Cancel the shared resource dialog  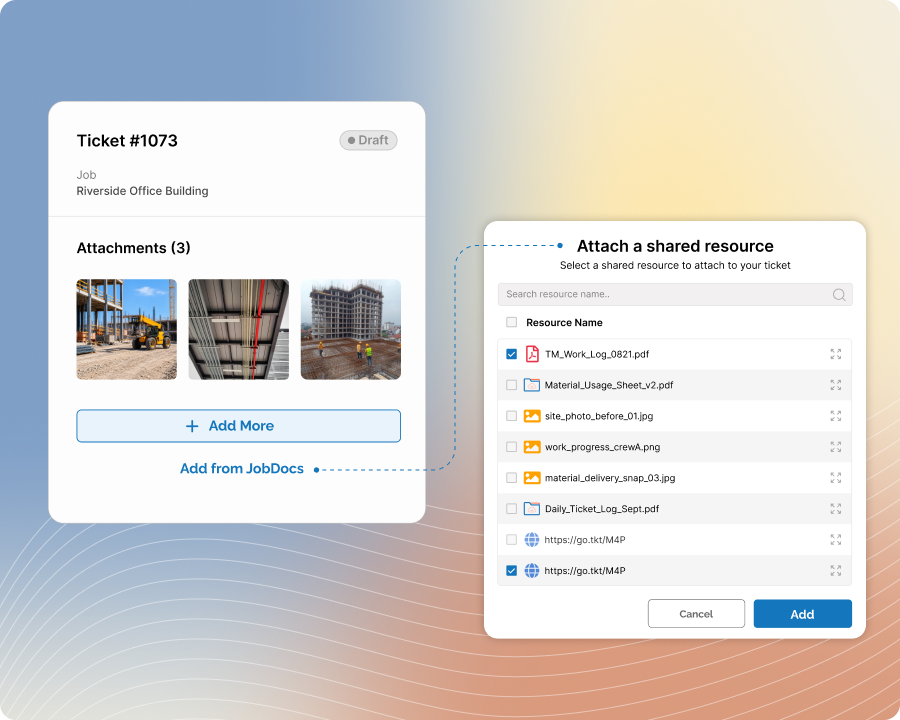tap(696, 614)
